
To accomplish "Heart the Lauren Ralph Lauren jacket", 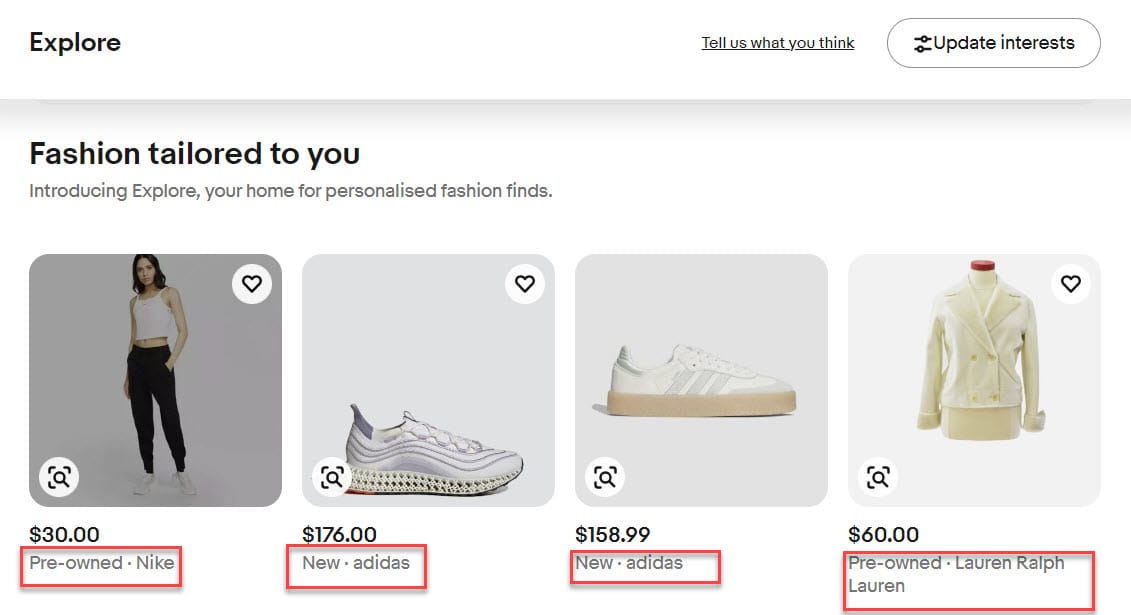I will (x=1070, y=284).
